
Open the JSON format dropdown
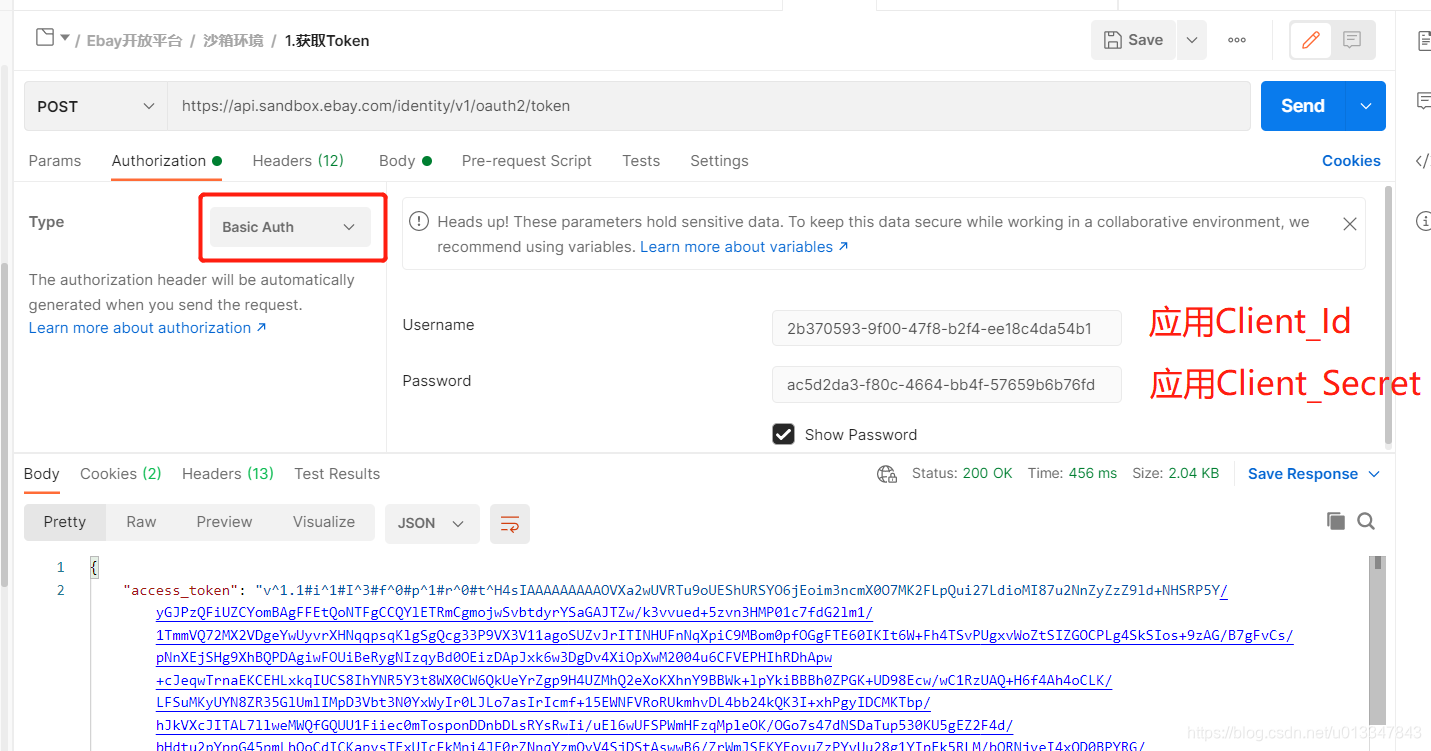click(432, 523)
